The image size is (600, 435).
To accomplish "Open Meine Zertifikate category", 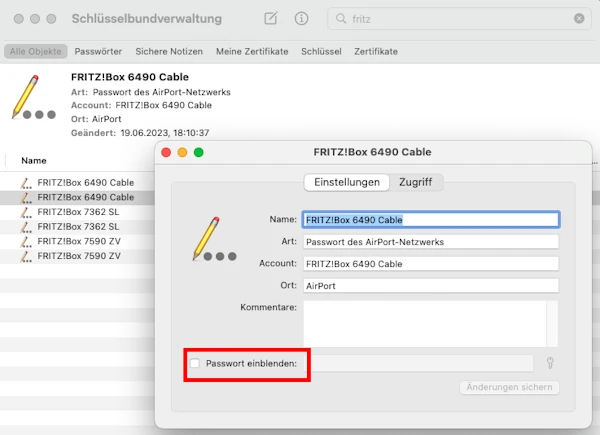I will pyautogui.click(x=252, y=51).
